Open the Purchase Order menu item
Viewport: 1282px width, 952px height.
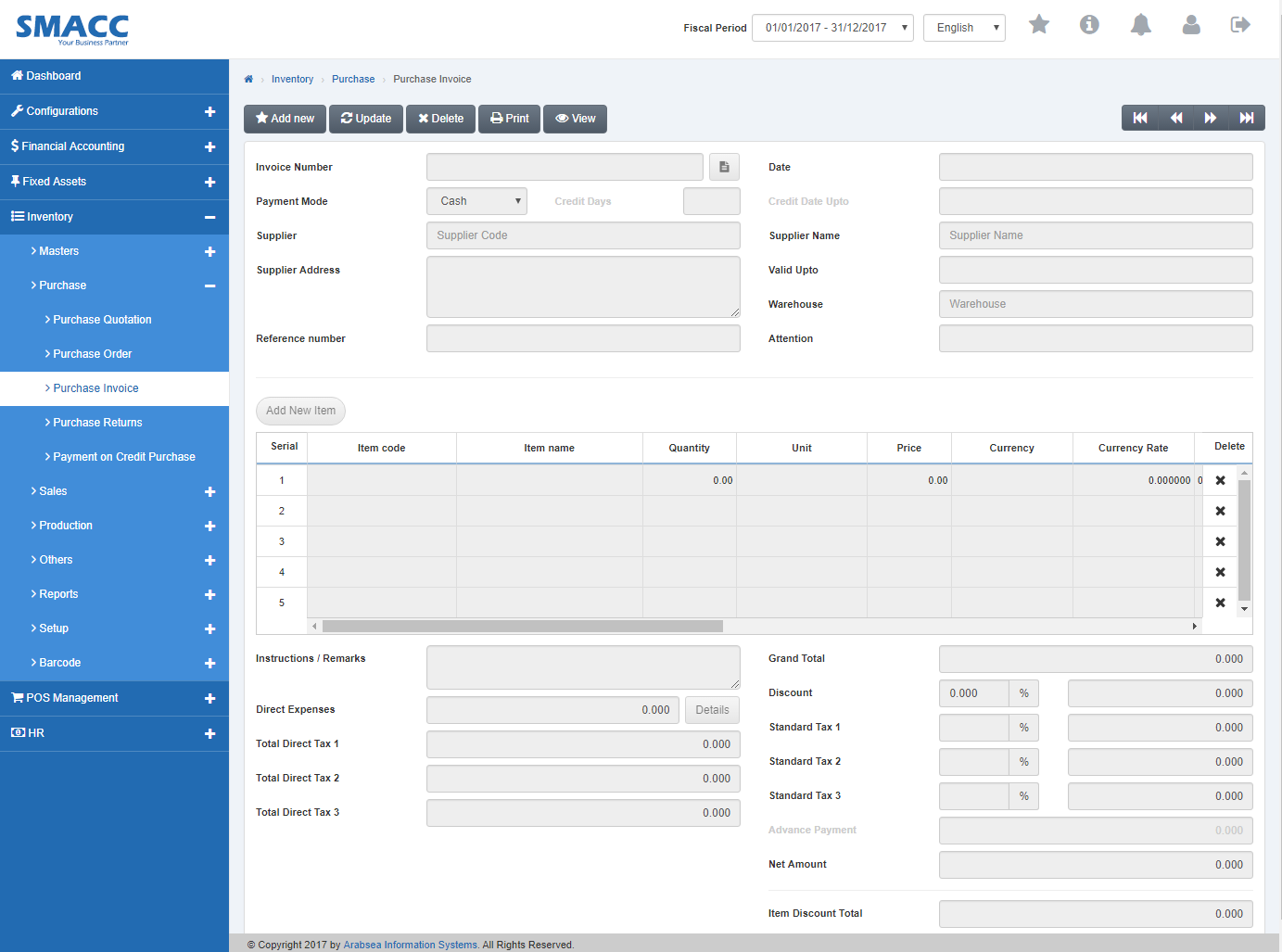point(91,353)
